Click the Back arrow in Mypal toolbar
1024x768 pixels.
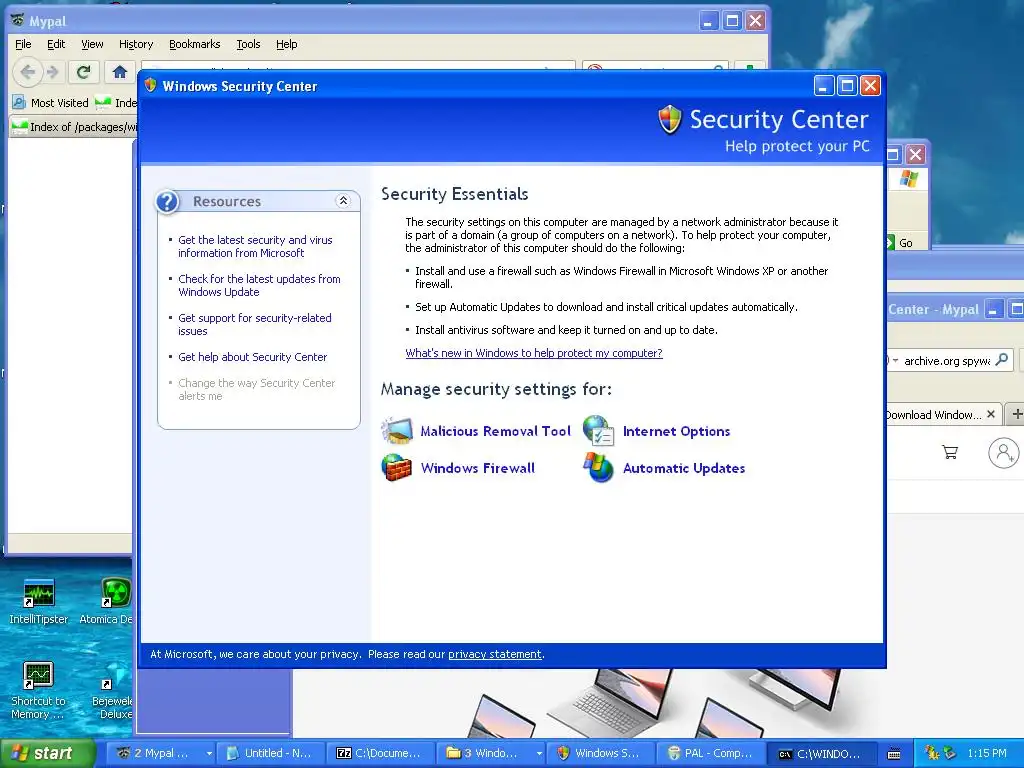click(27, 71)
